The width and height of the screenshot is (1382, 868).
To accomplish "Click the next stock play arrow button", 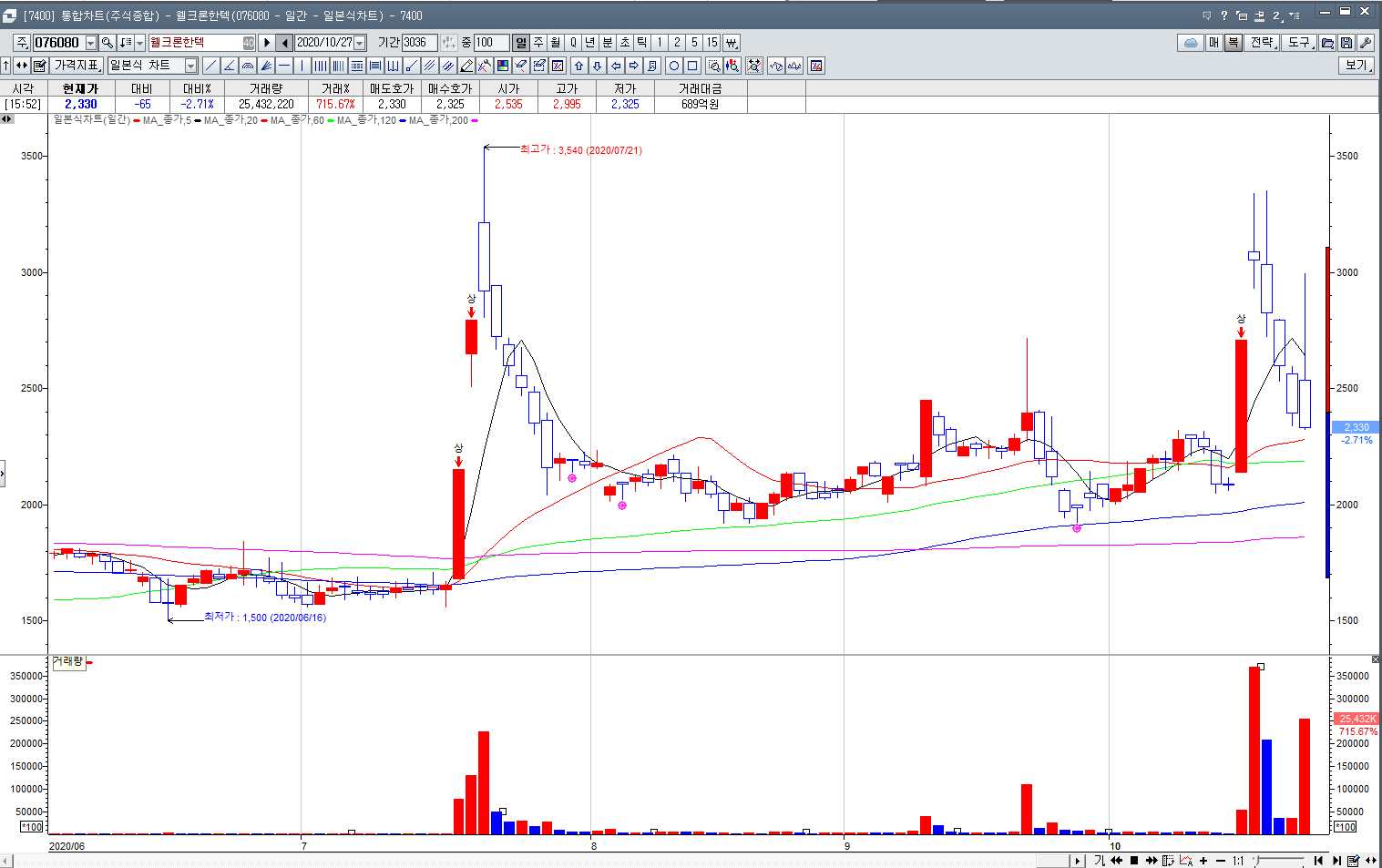I will 267,43.
